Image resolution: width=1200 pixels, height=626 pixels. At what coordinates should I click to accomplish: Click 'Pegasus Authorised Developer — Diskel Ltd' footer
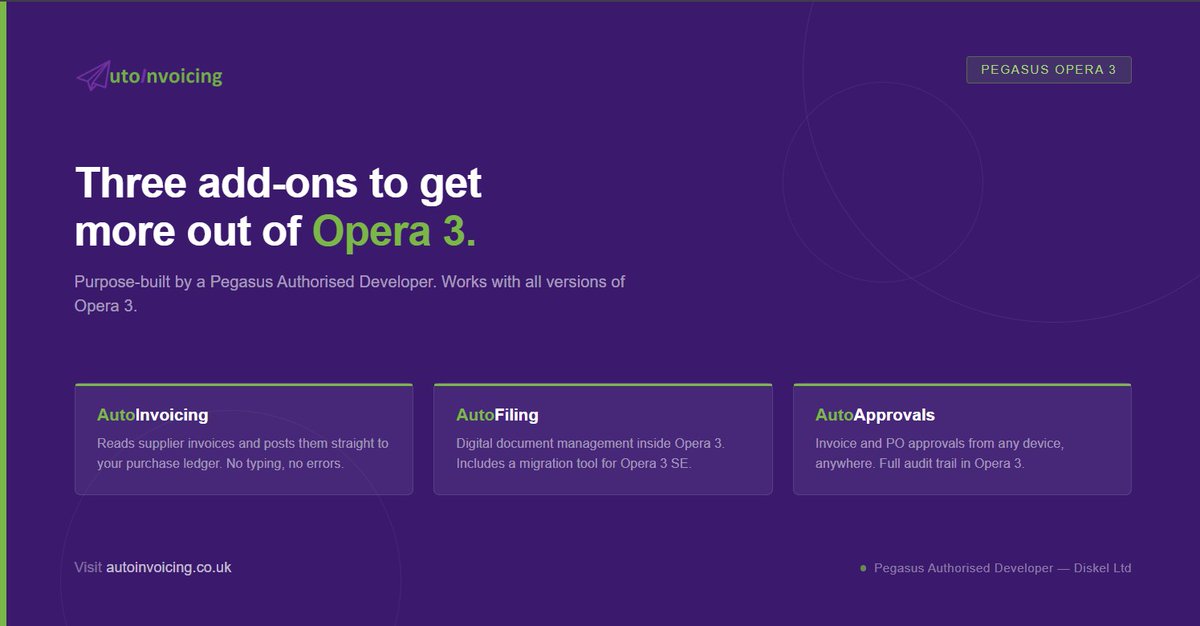pyautogui.click(x=1002, y=568)
